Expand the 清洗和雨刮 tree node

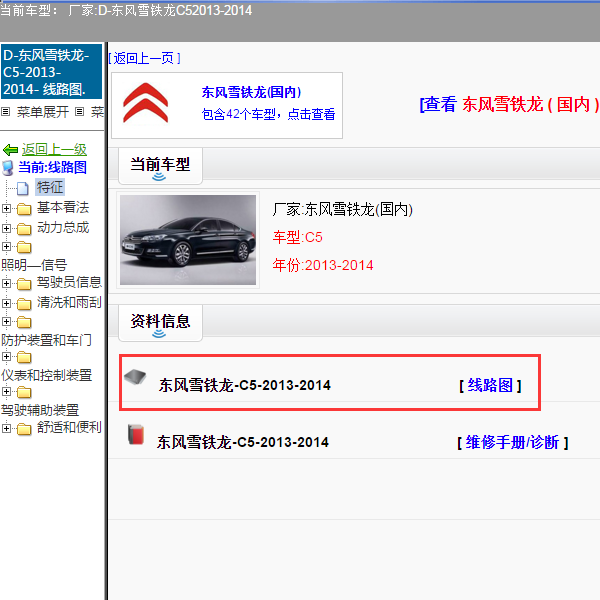click(x=6, y=303)
